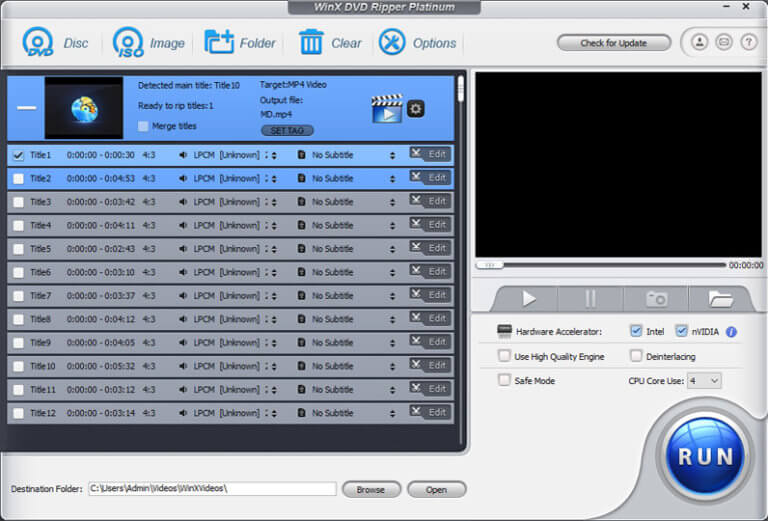The width and height of the screenshot is (768, 521).
Task: Load a DVD Folder source
Action: tap(240, 43)
